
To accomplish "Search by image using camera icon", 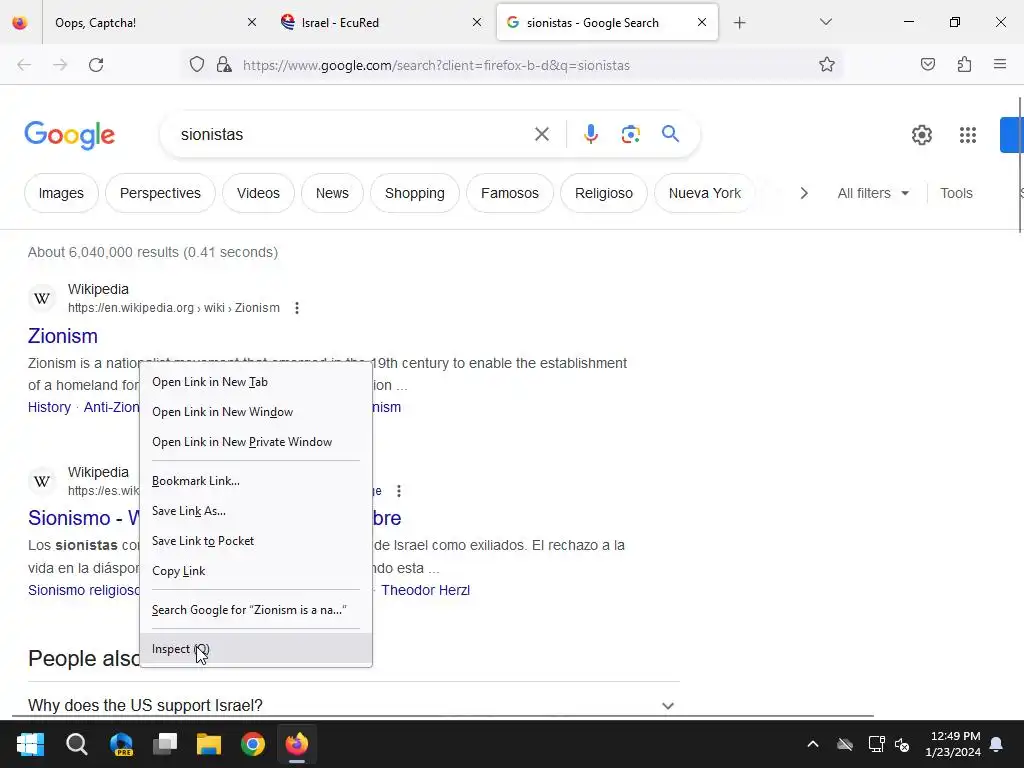I will (x=630, y=135).
